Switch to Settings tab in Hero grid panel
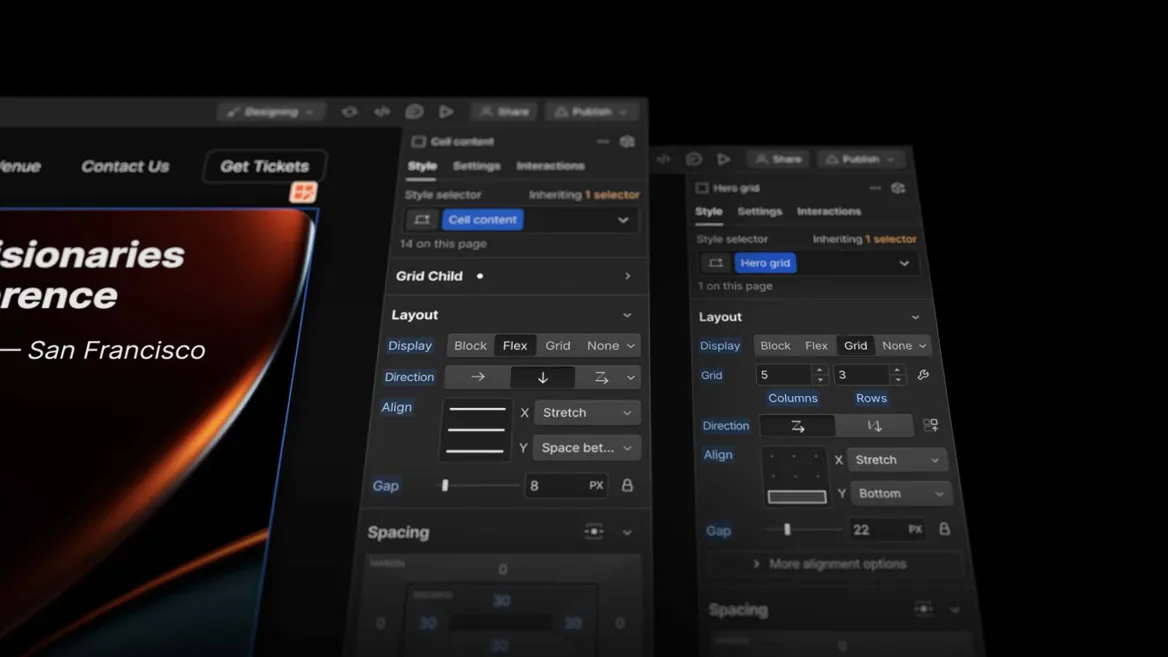 point(760,212)
